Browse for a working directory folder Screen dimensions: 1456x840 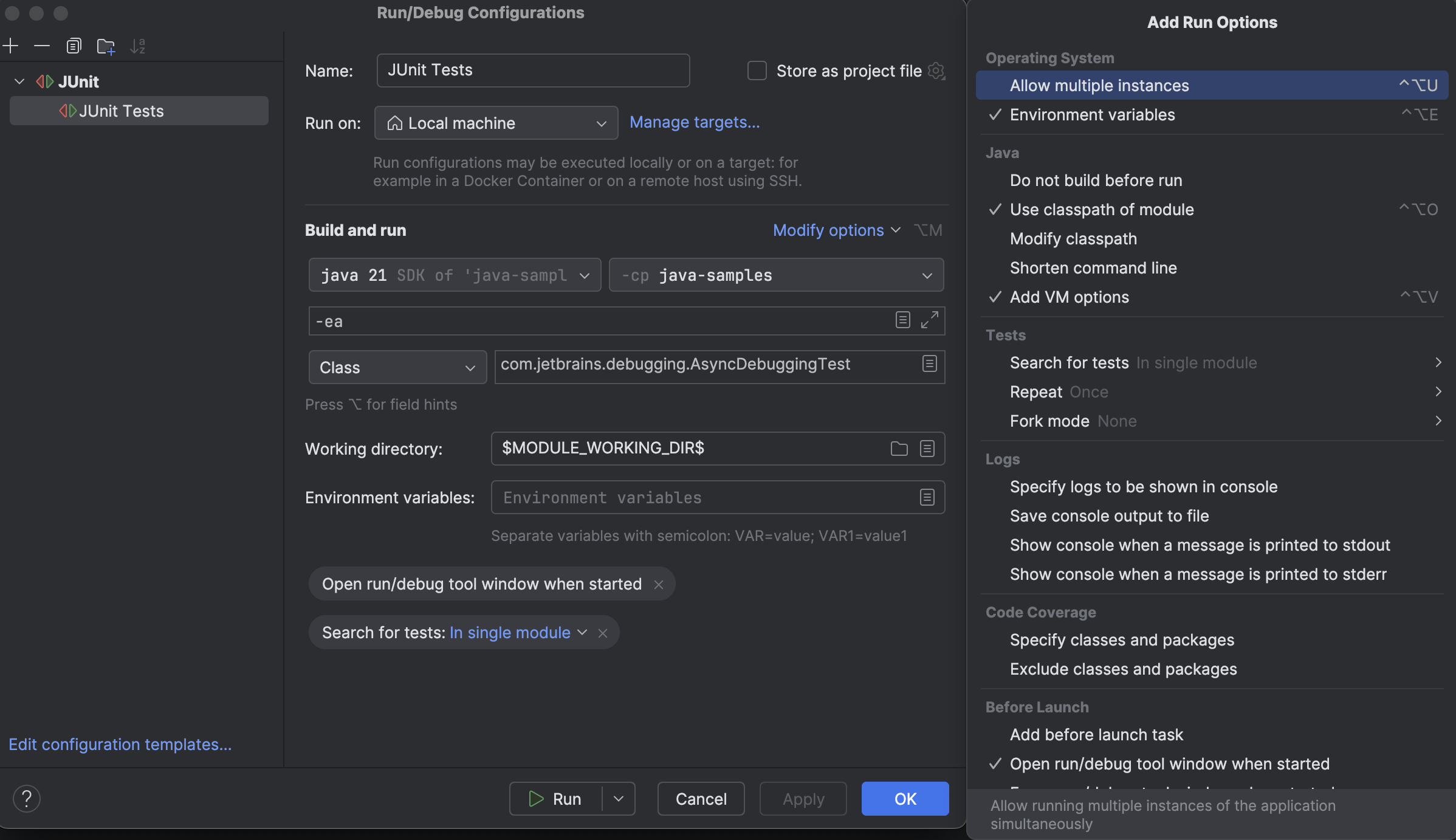point(899,449)
